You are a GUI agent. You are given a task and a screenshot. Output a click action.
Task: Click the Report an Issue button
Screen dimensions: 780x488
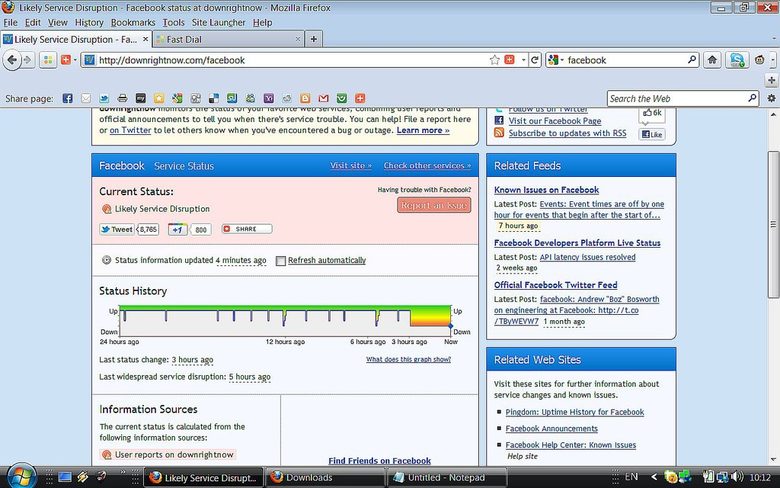pos(434,205)
